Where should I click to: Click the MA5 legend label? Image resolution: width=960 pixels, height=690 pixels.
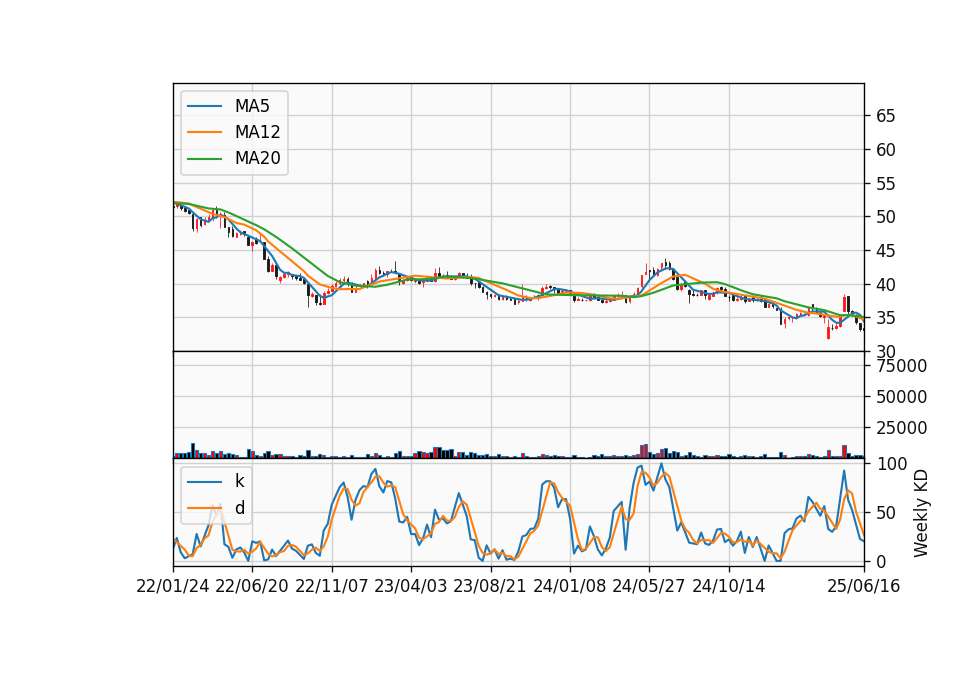pos(252,106)
